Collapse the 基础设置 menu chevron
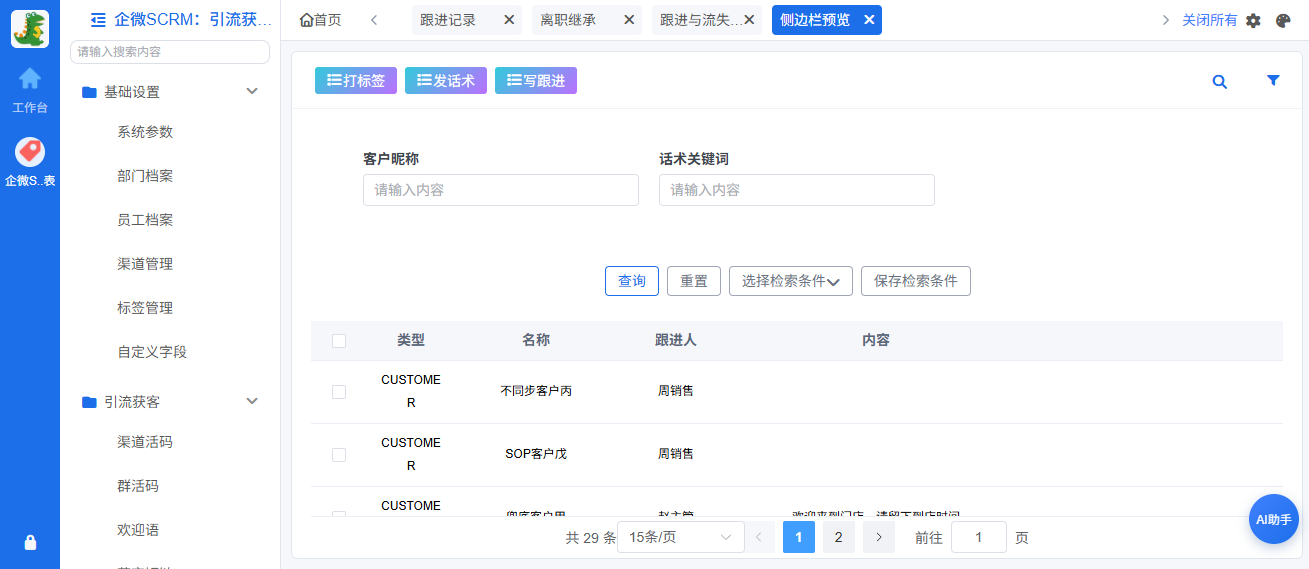Screen dimensions: 1309x569 click(252, 91)
